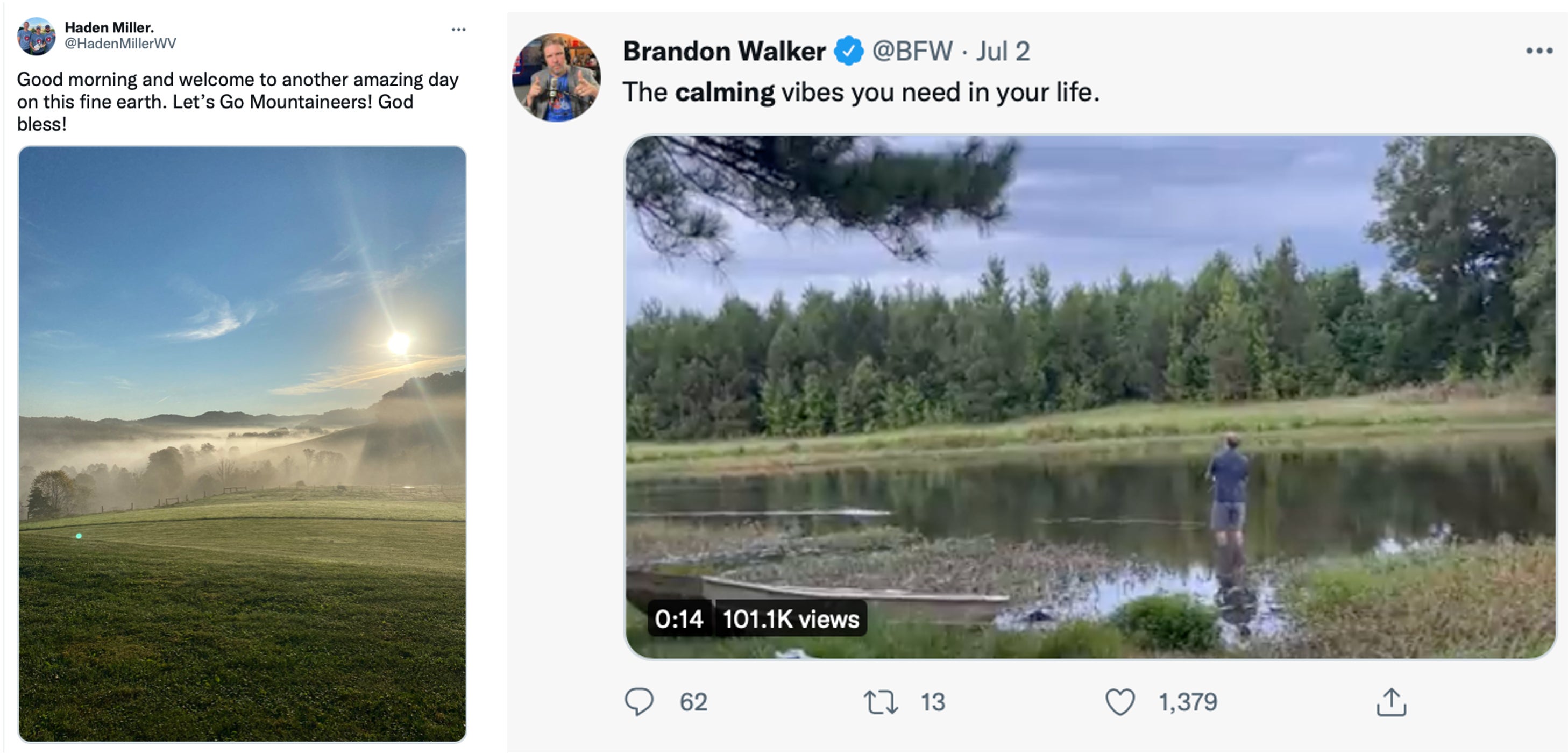Click the 101.1K views label

pos(791,619)
